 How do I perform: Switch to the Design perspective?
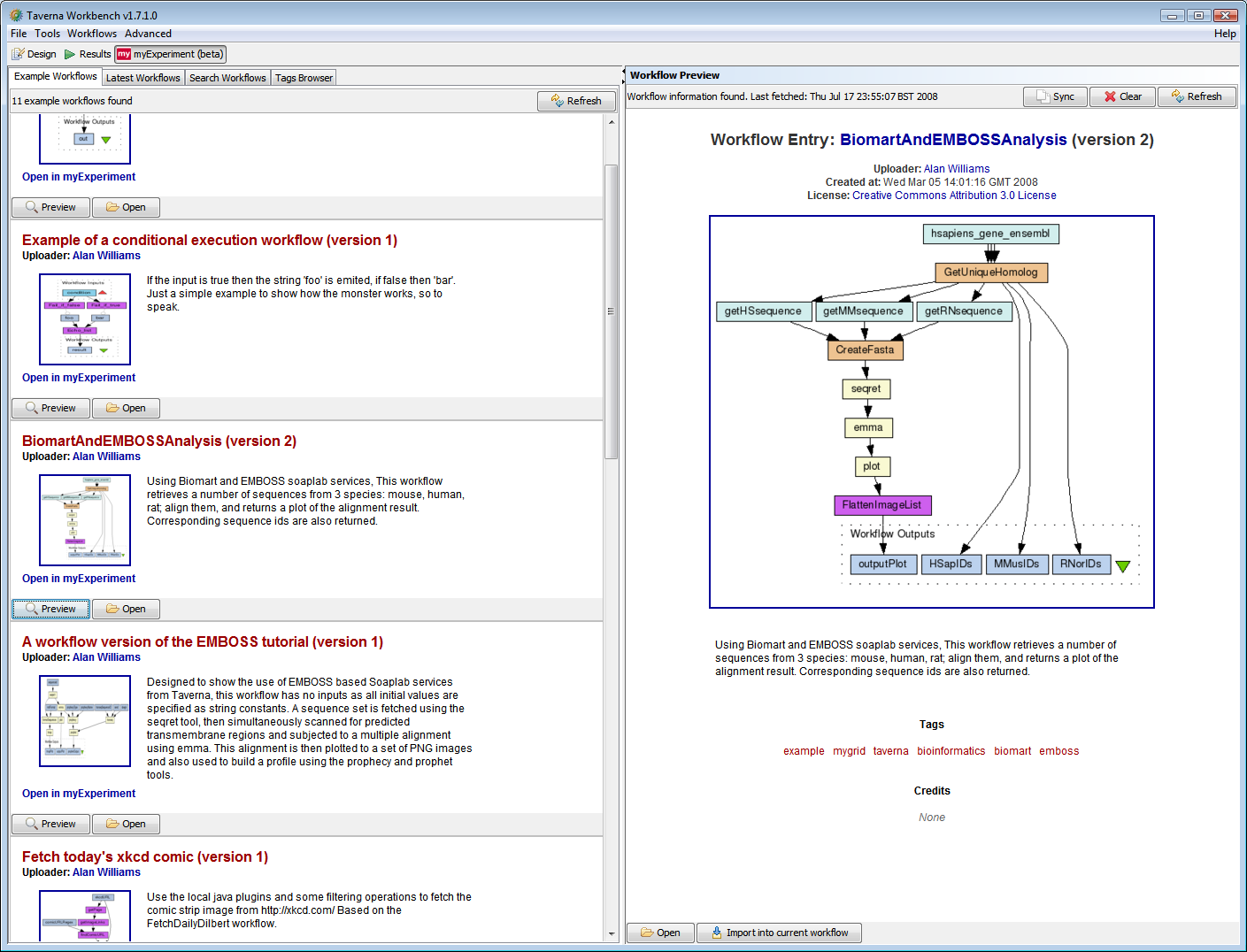point(35,54)
